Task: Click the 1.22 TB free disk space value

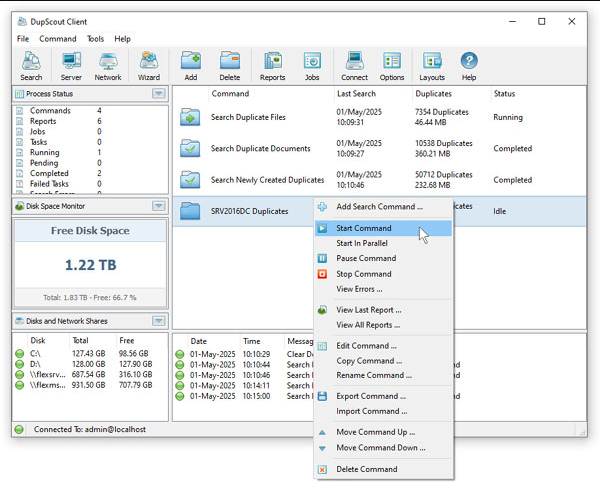Action: 91,265
